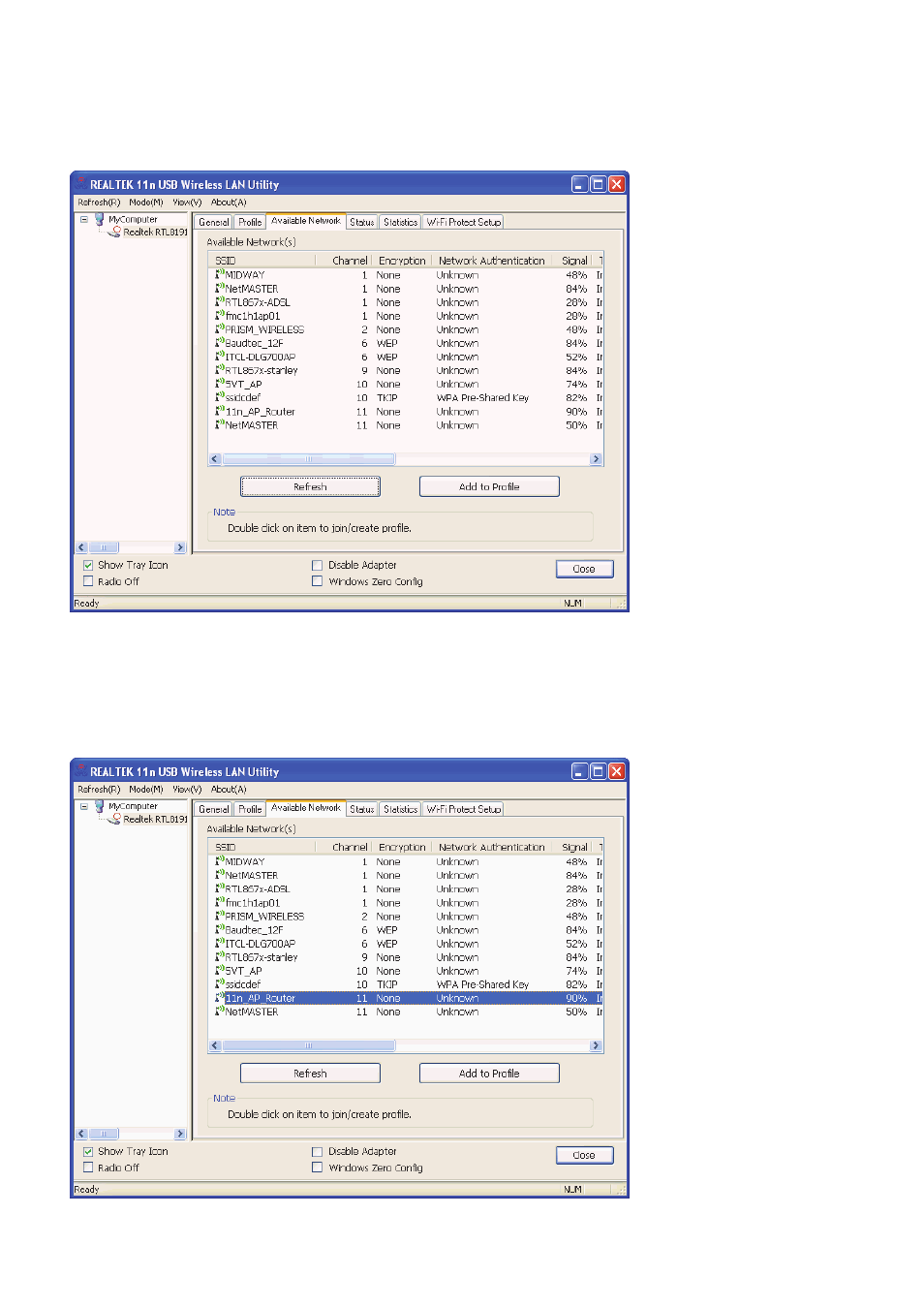Check Disable Adapter in upper window
The width and height of the screenshot is (924, 1308).
click(317, 565)
